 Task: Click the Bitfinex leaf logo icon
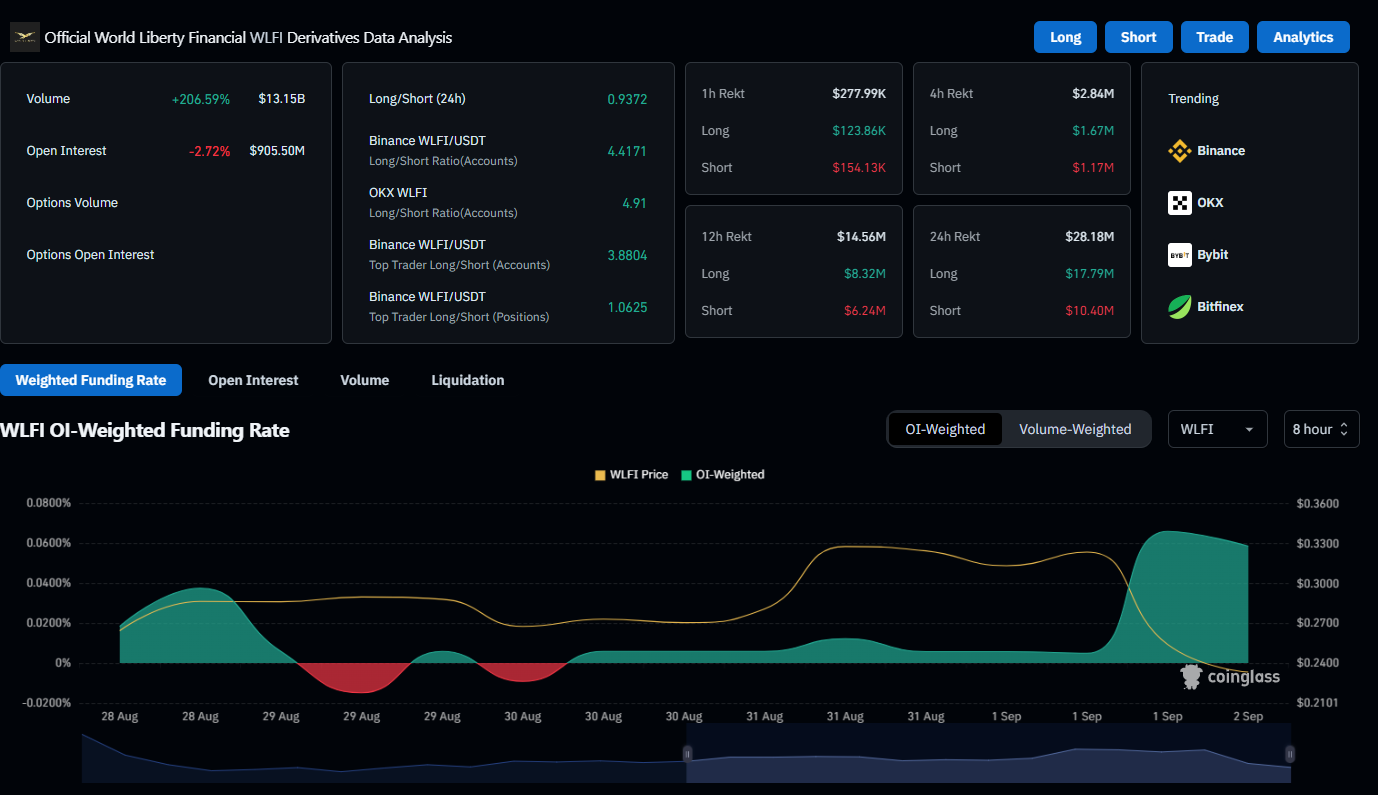pyautogui.click(x=1180, y=307)
